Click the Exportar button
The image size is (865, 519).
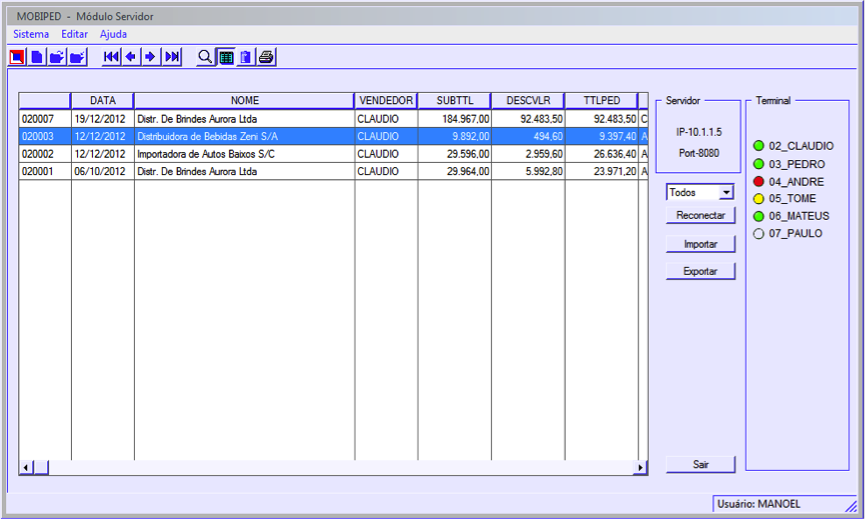[x=701, y=271]
